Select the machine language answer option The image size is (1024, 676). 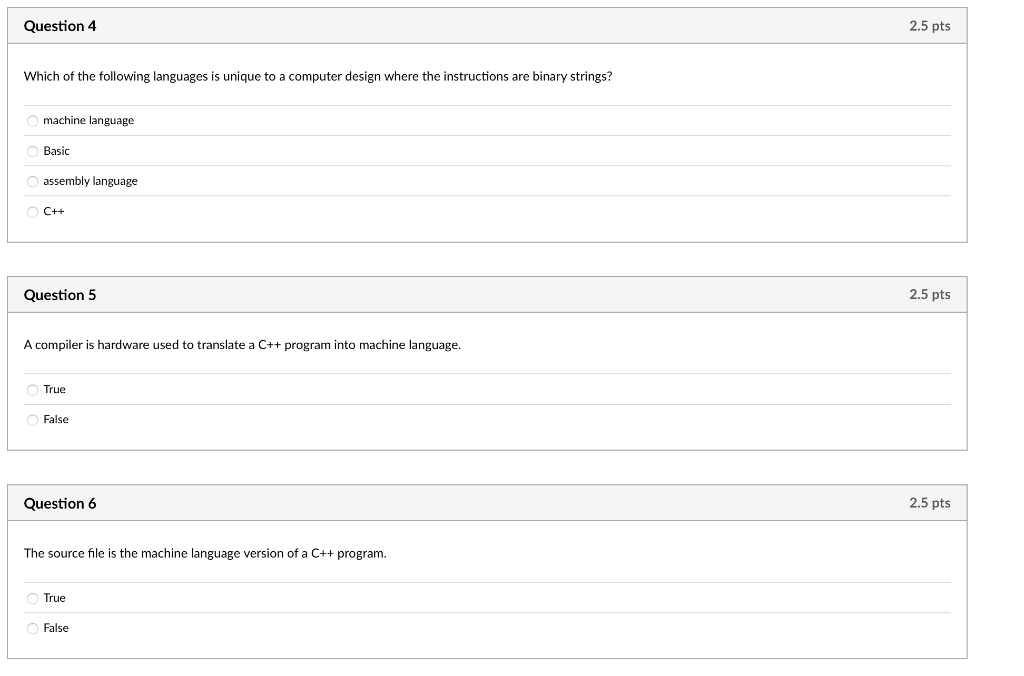(x=32, y=120)
